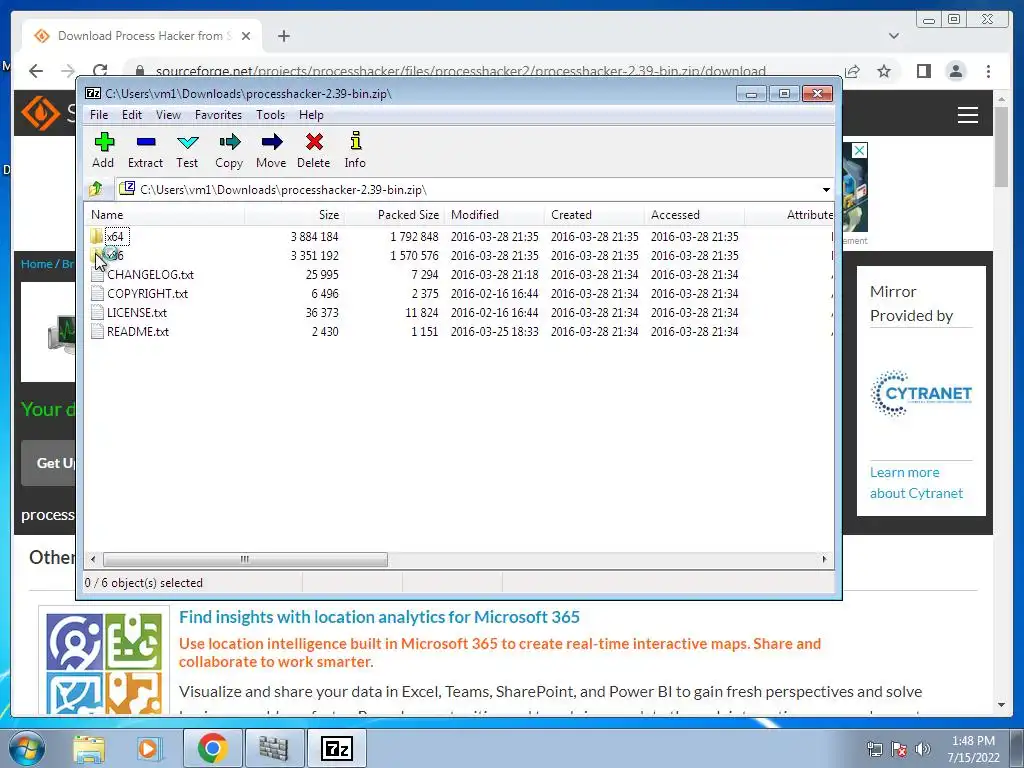Open the Tools menu
Image resolution: width=1024 pixels, height=768 pixels.
(x=270, y=115)
